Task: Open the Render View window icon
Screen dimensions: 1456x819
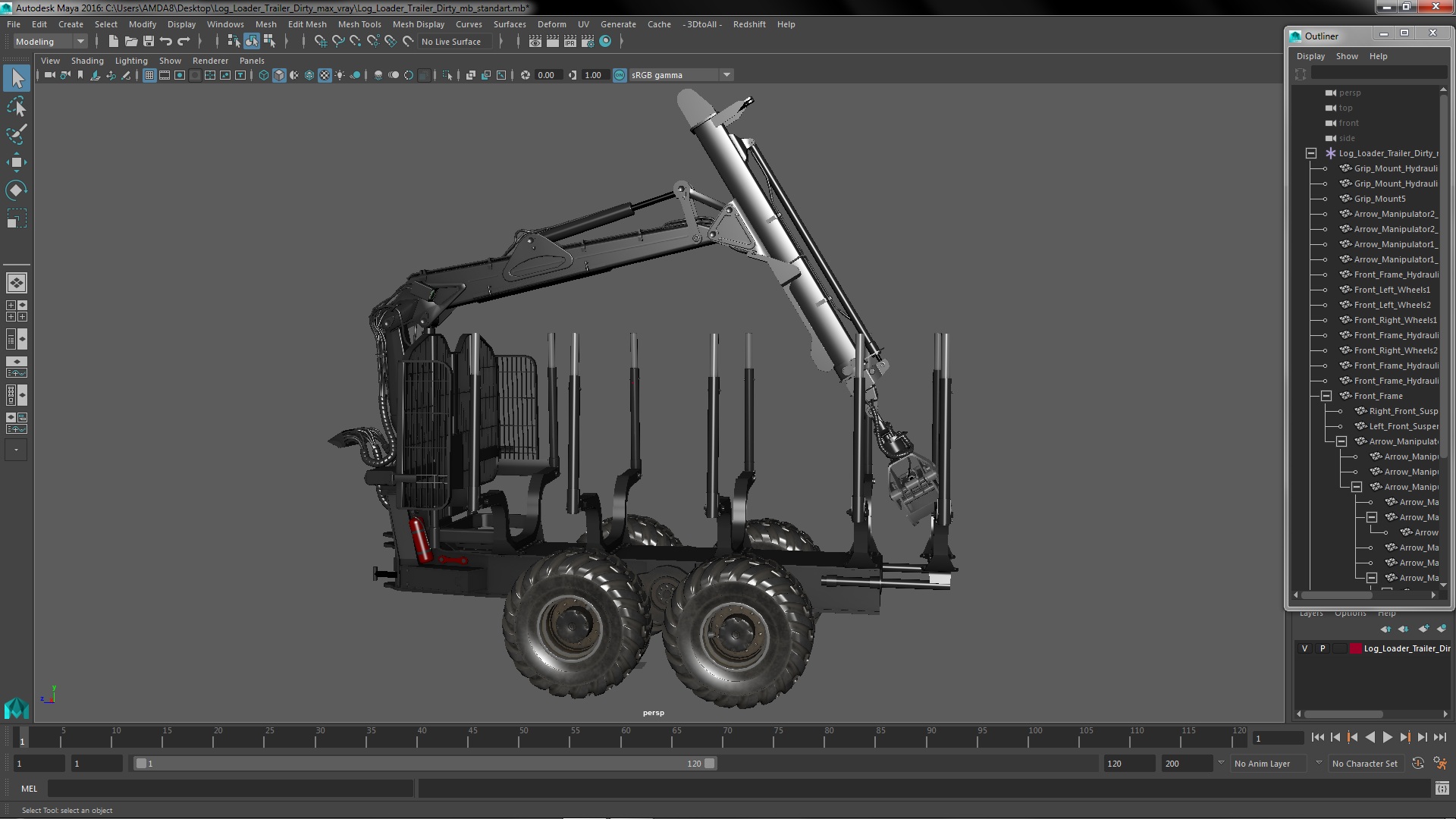Action: [535, 42]
